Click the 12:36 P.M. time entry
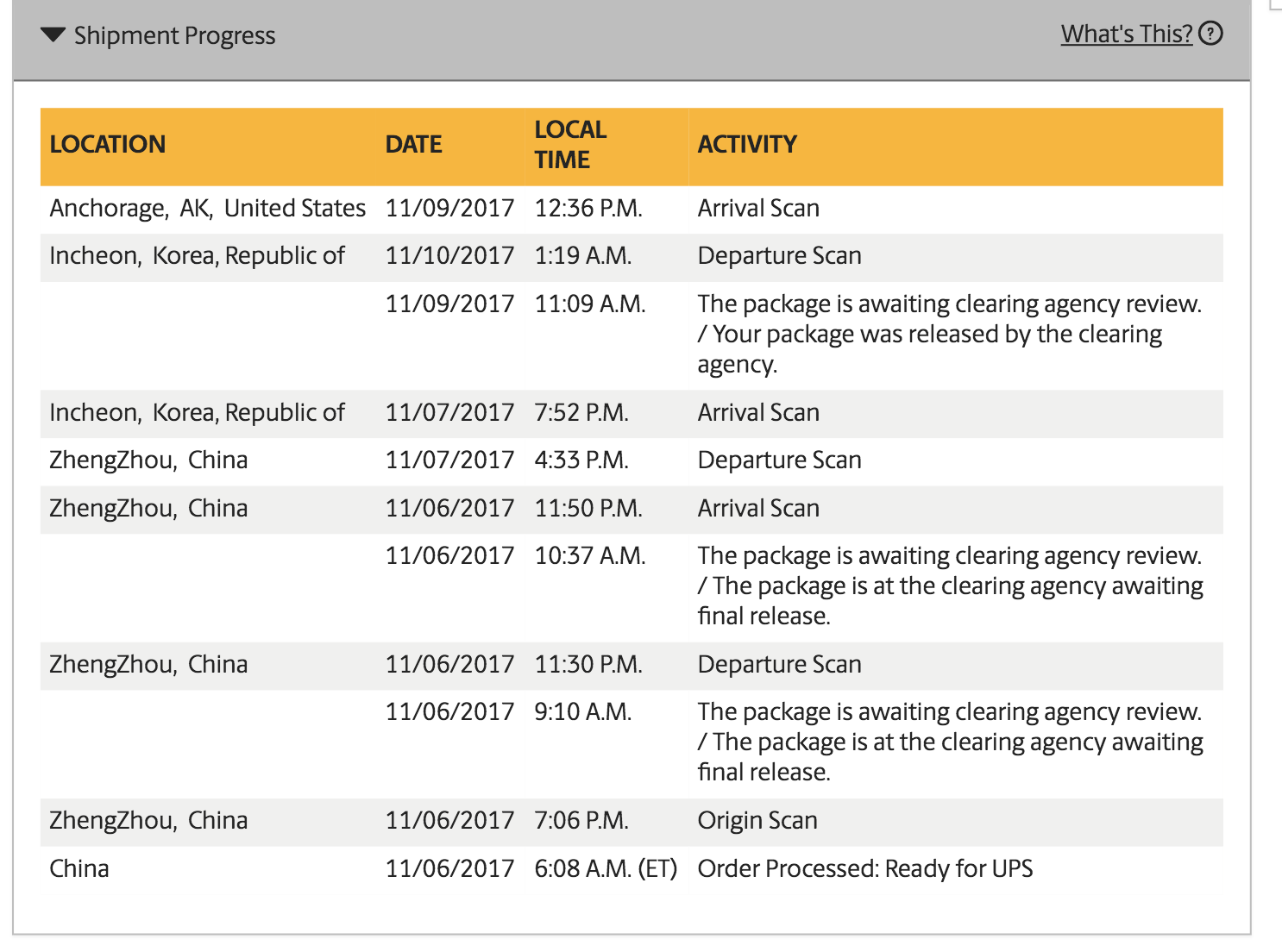Screen dimensions: 1282x952 (x=588, y=208)
